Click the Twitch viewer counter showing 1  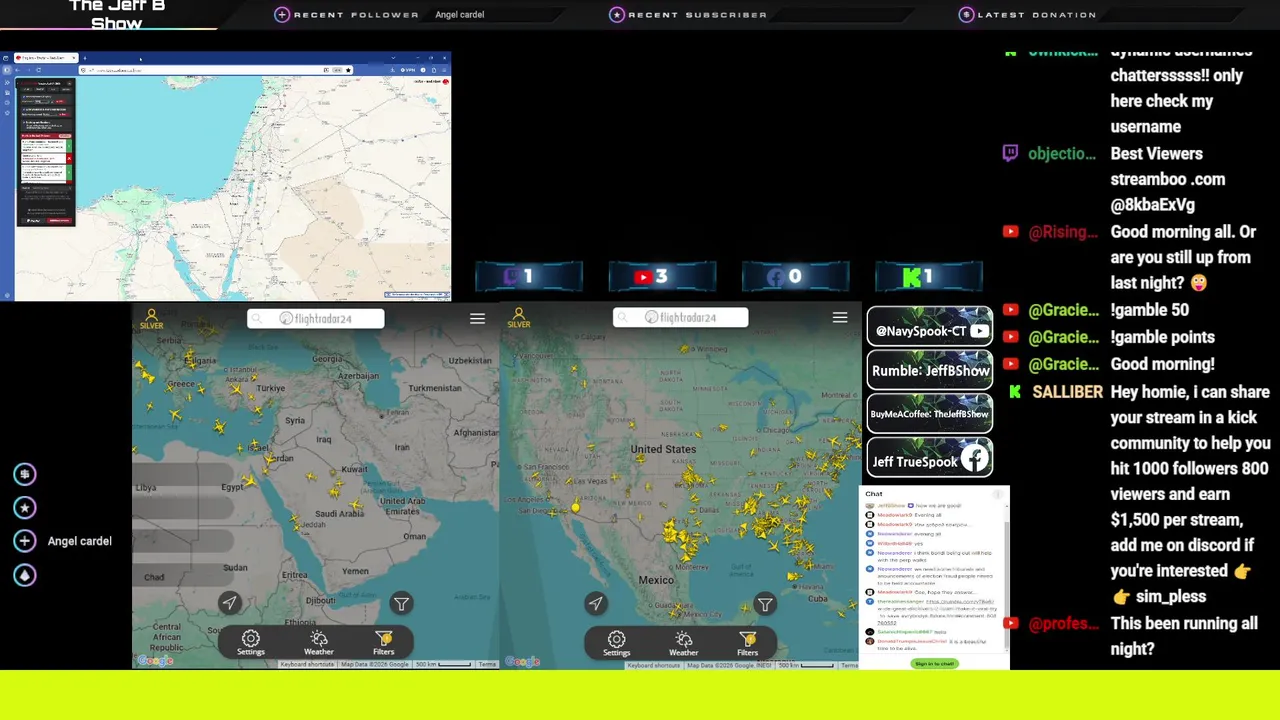(529, 276)
